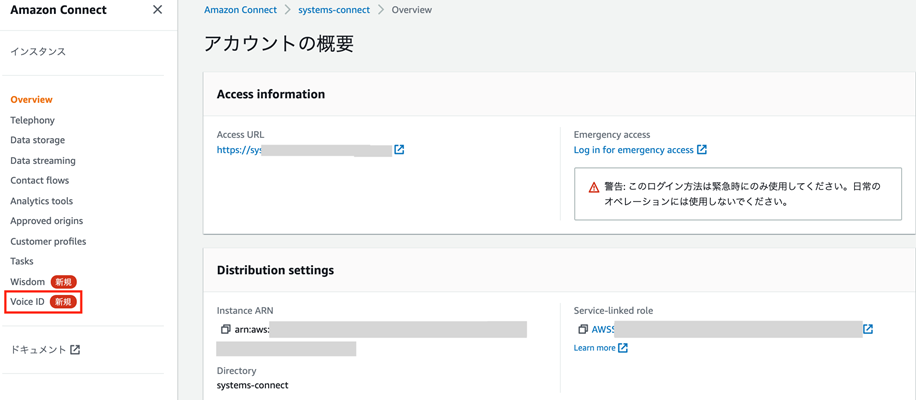Click the アカウントの概要 page title
Image resolution: width=916 pixels, height=400 pixels.
279,44
